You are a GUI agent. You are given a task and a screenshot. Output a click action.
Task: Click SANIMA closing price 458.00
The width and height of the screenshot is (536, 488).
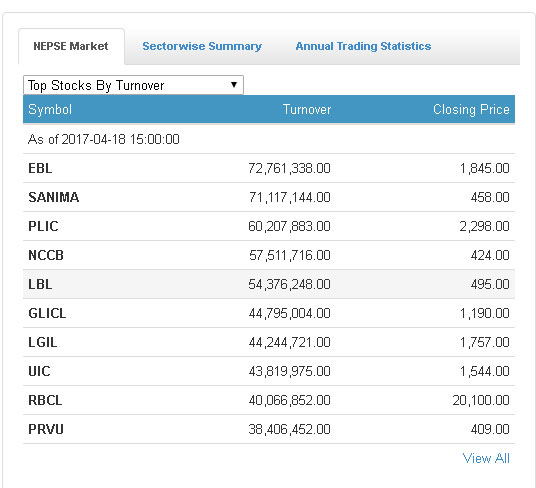pyautogui.click(x=490, y=198)
